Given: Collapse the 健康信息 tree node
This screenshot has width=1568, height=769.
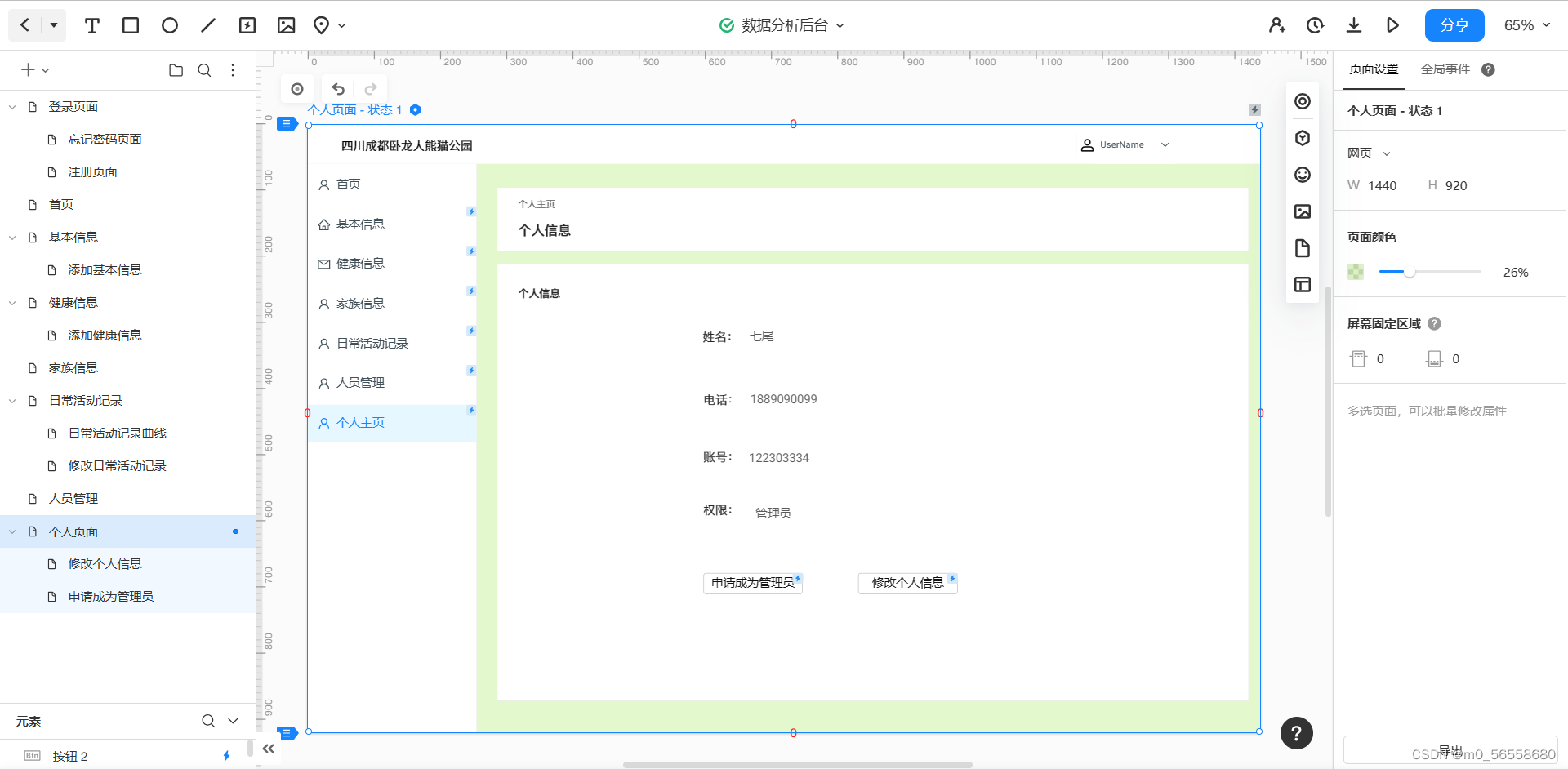Looking at the screenshot, I should (12, 303).
